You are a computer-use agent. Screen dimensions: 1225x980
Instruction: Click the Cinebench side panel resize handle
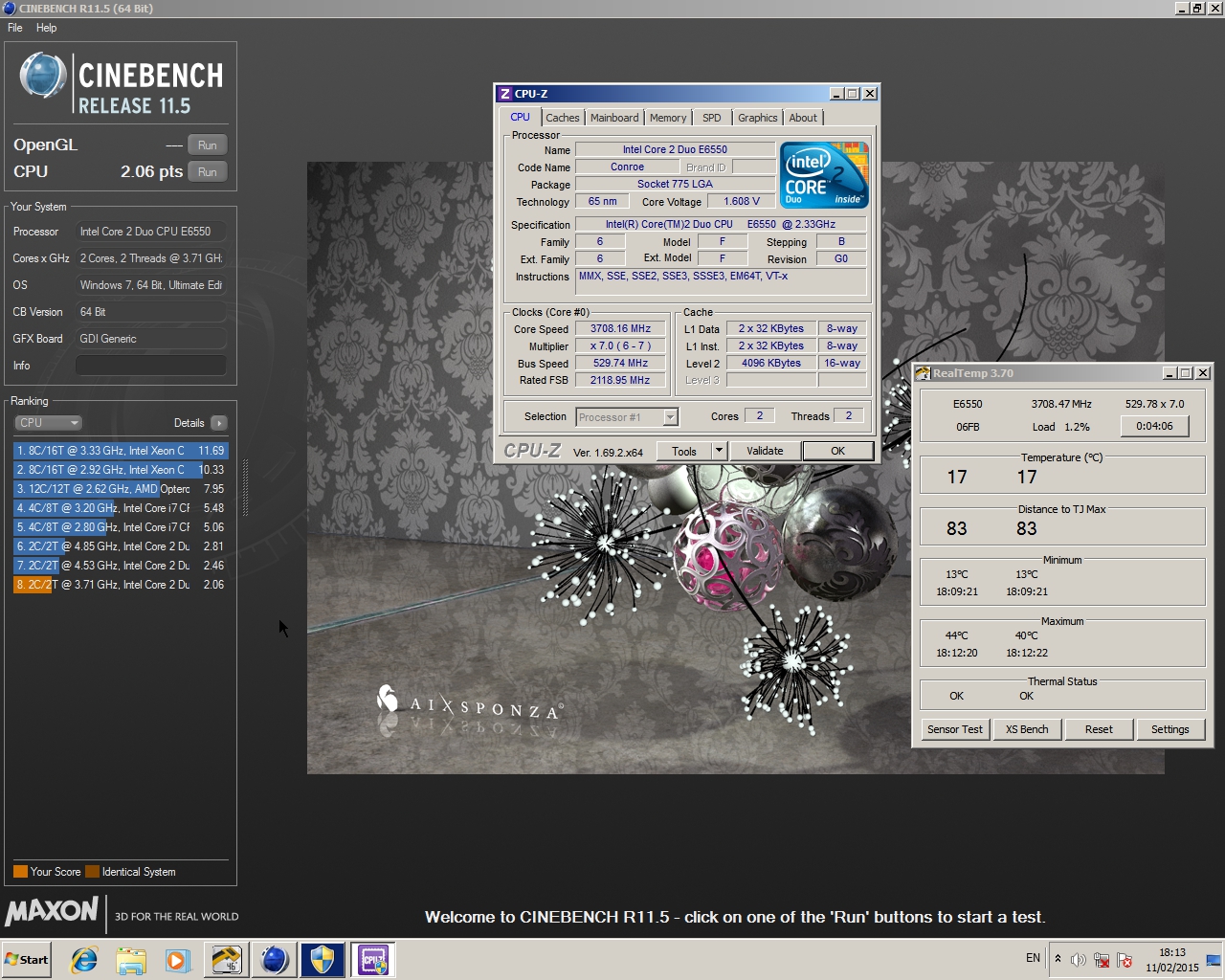click(x=245, y=488)
